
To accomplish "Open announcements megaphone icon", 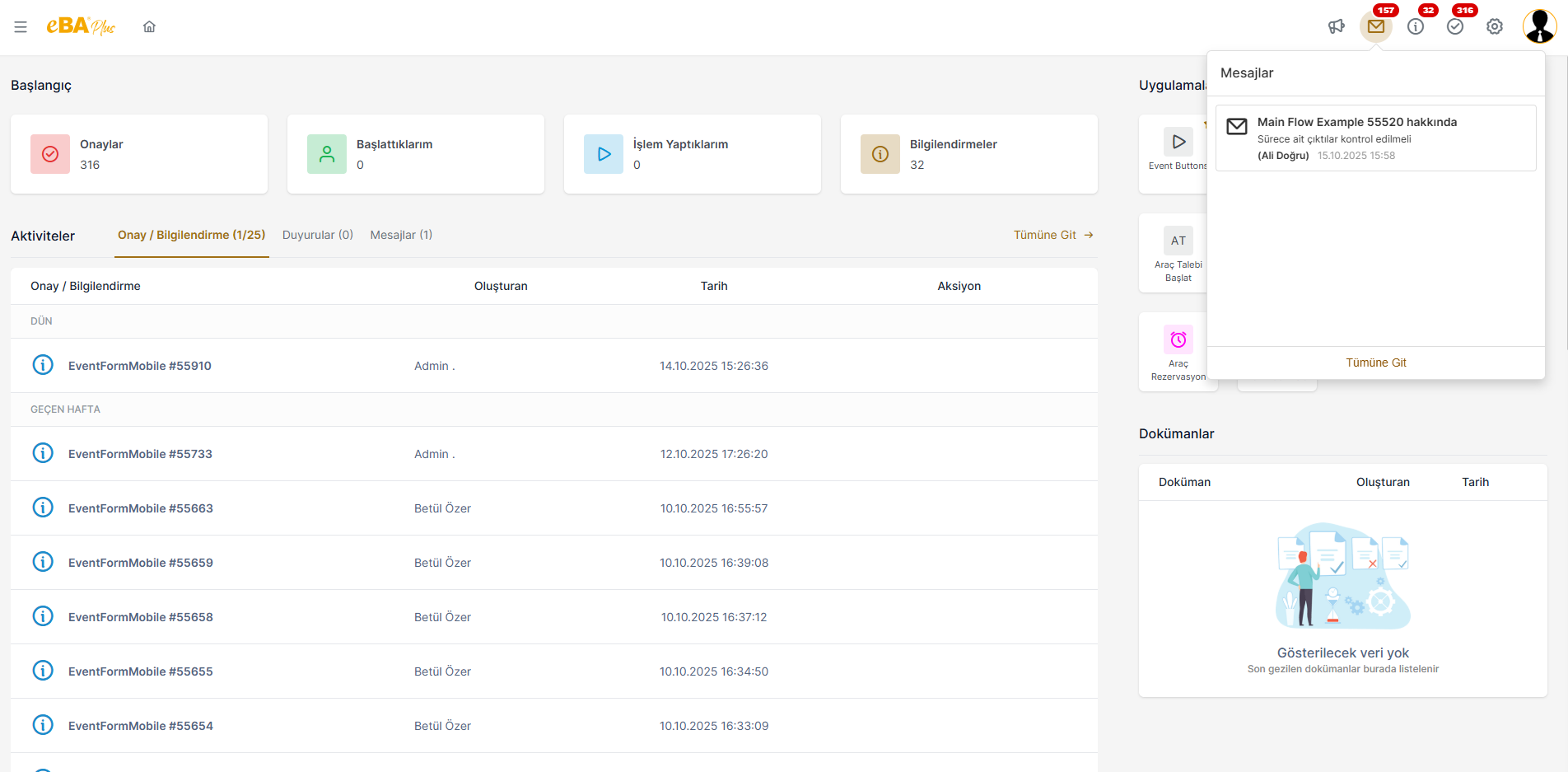I will point(1336,27).
